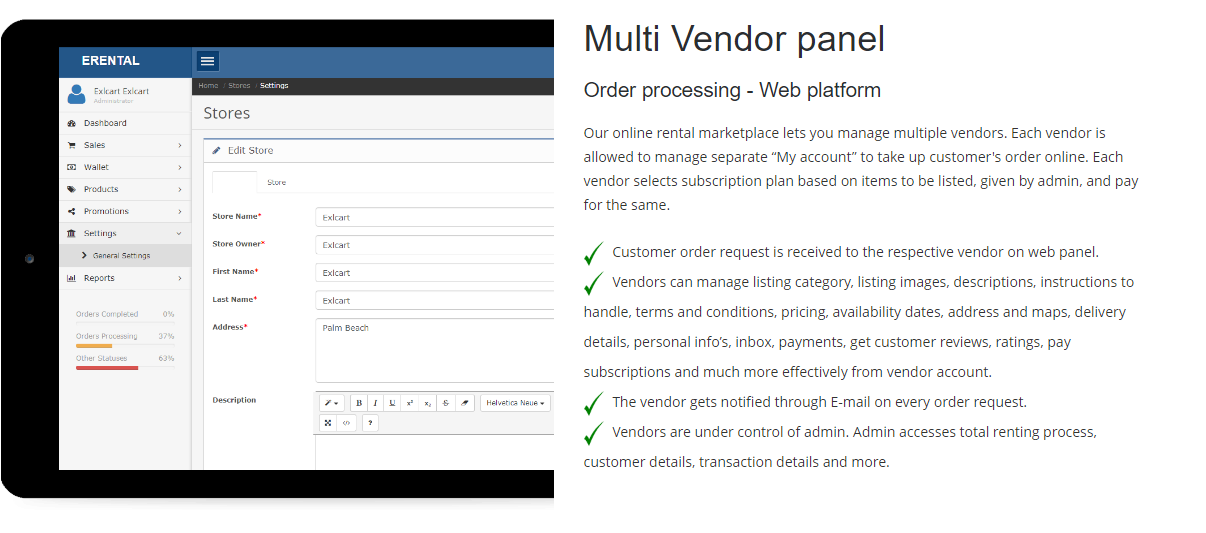Click the Products tag icon

(71, 189)
